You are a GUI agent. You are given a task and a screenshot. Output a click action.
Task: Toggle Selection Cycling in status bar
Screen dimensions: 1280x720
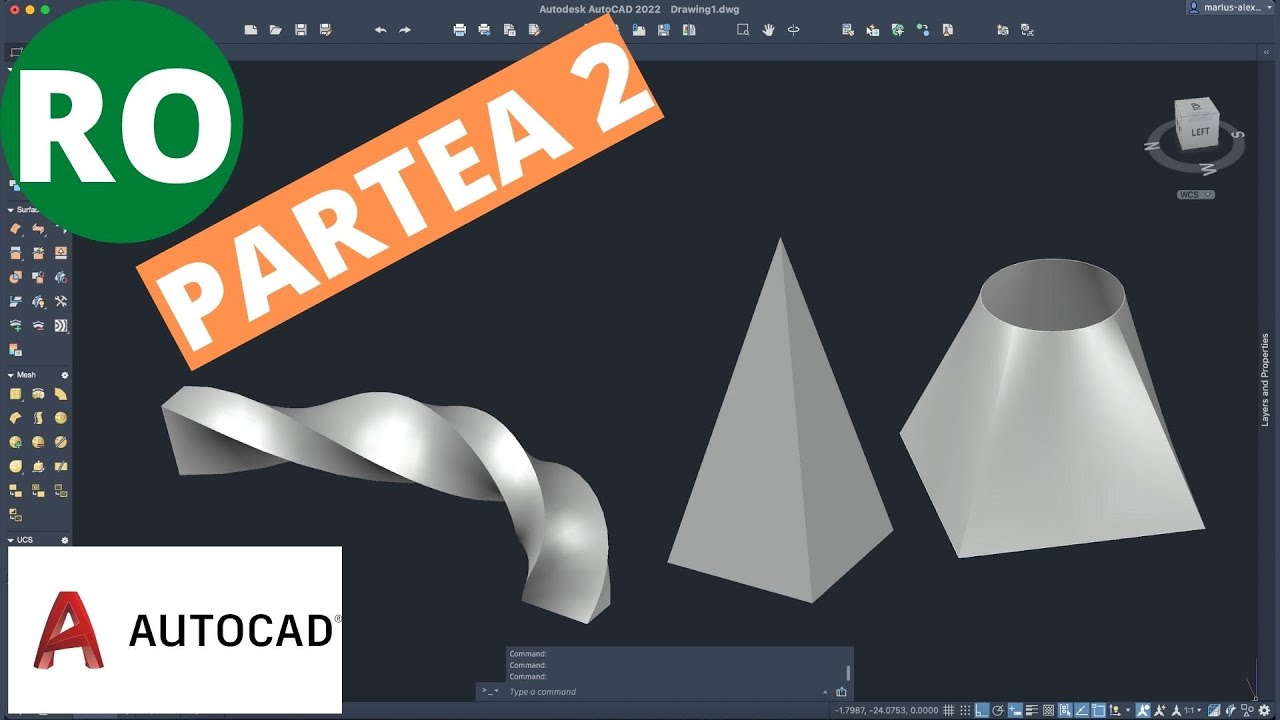pos(1065,710)
